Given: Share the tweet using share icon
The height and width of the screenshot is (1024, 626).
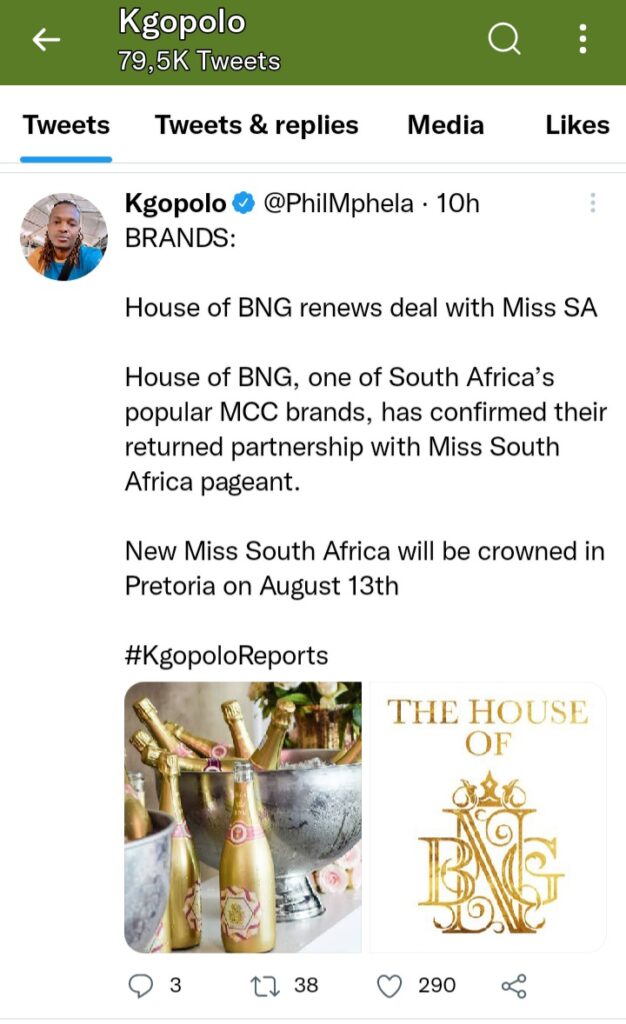Looking at the screenshot, I should tap(513, 986).
